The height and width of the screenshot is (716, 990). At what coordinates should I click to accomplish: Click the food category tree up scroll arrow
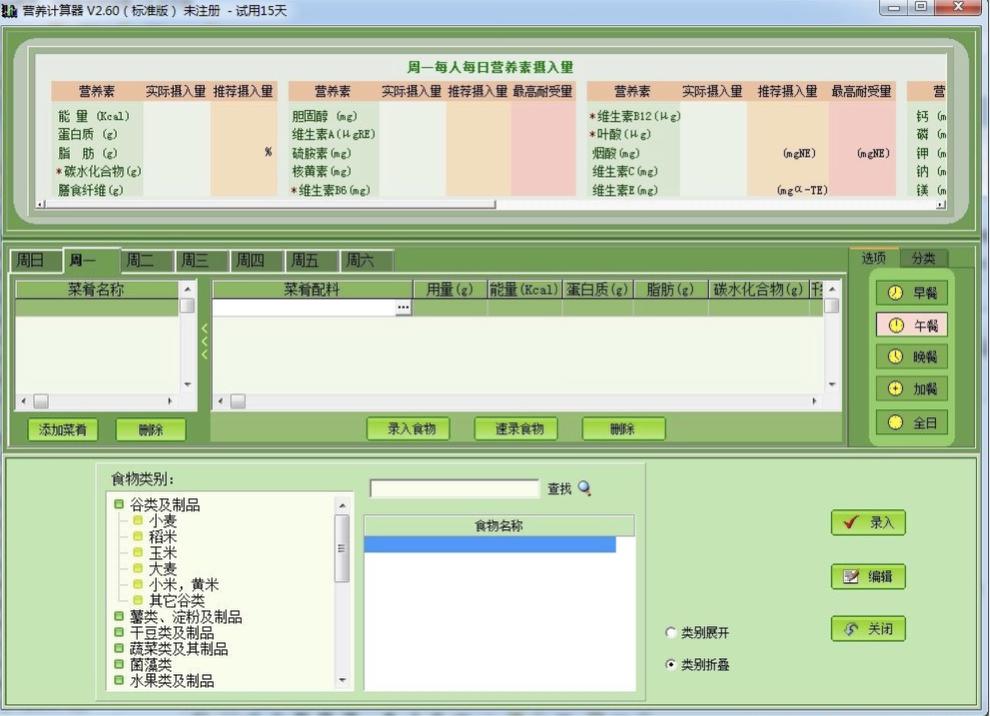point(342,505)
